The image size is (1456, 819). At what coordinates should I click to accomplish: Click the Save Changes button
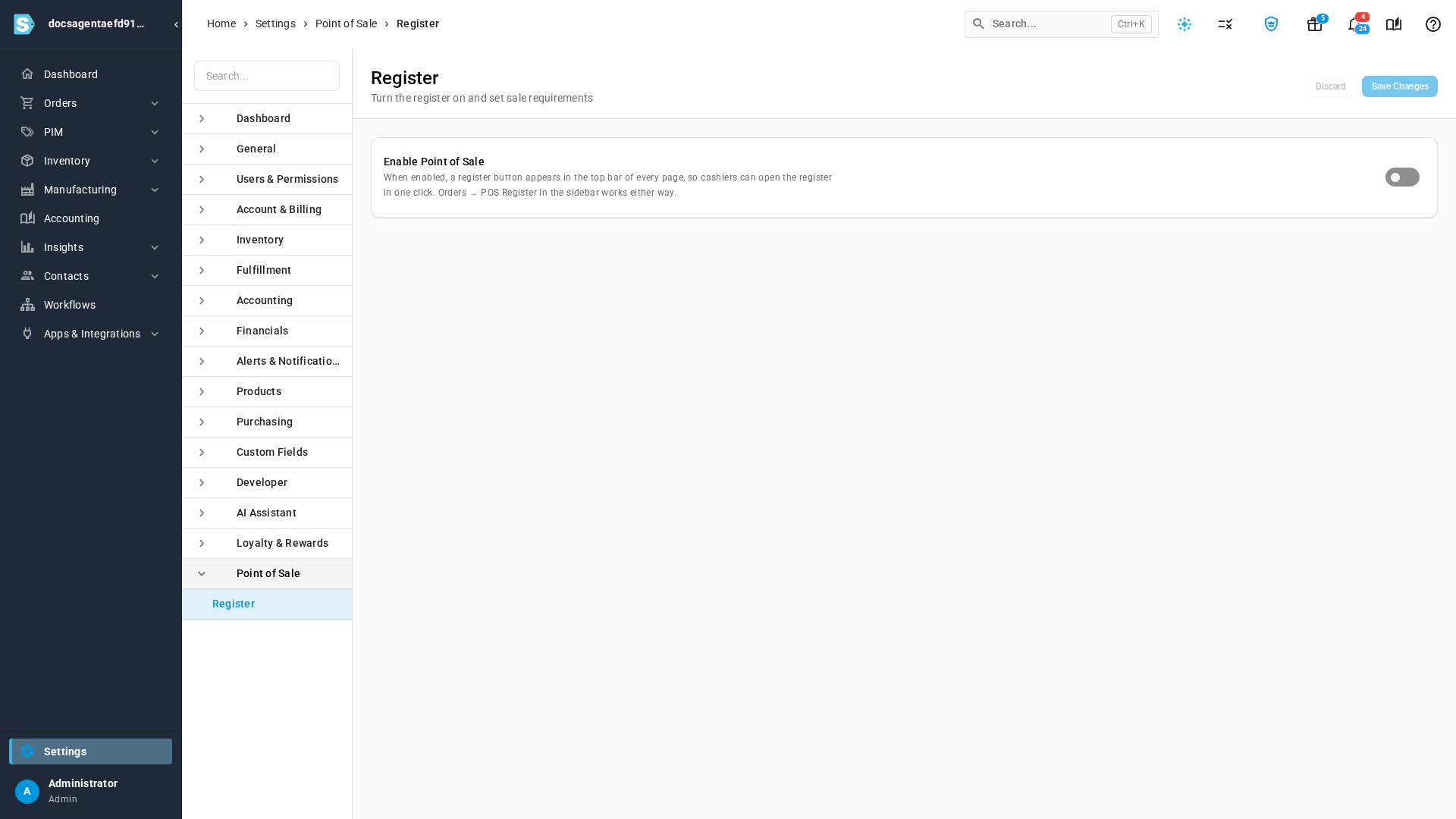[1399, 86]
